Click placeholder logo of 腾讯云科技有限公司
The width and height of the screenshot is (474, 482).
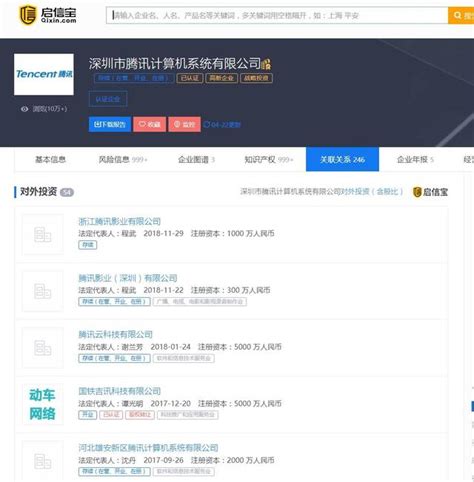(43, 348)
